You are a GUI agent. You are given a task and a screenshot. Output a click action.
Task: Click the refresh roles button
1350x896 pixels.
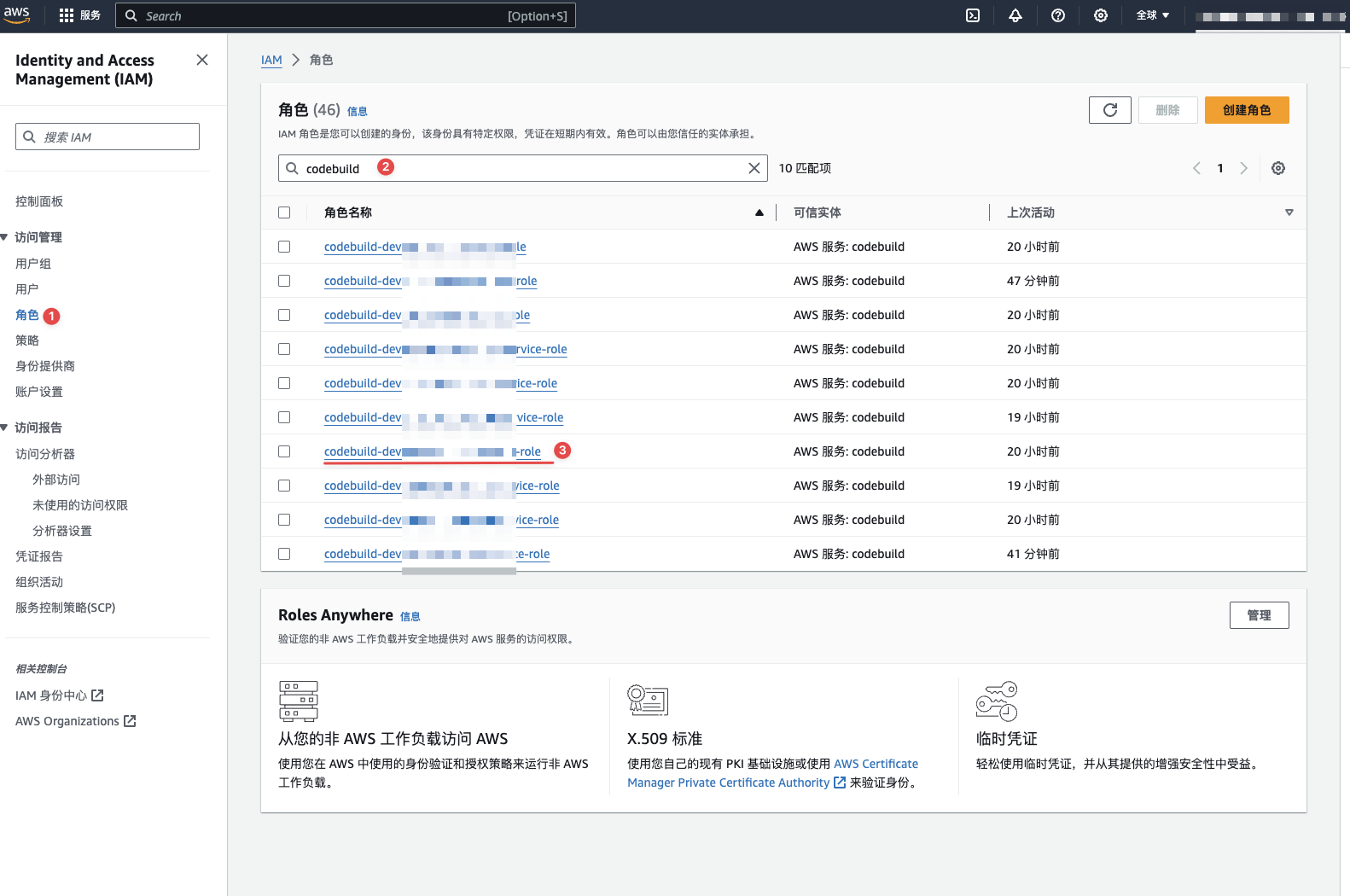1110,110
